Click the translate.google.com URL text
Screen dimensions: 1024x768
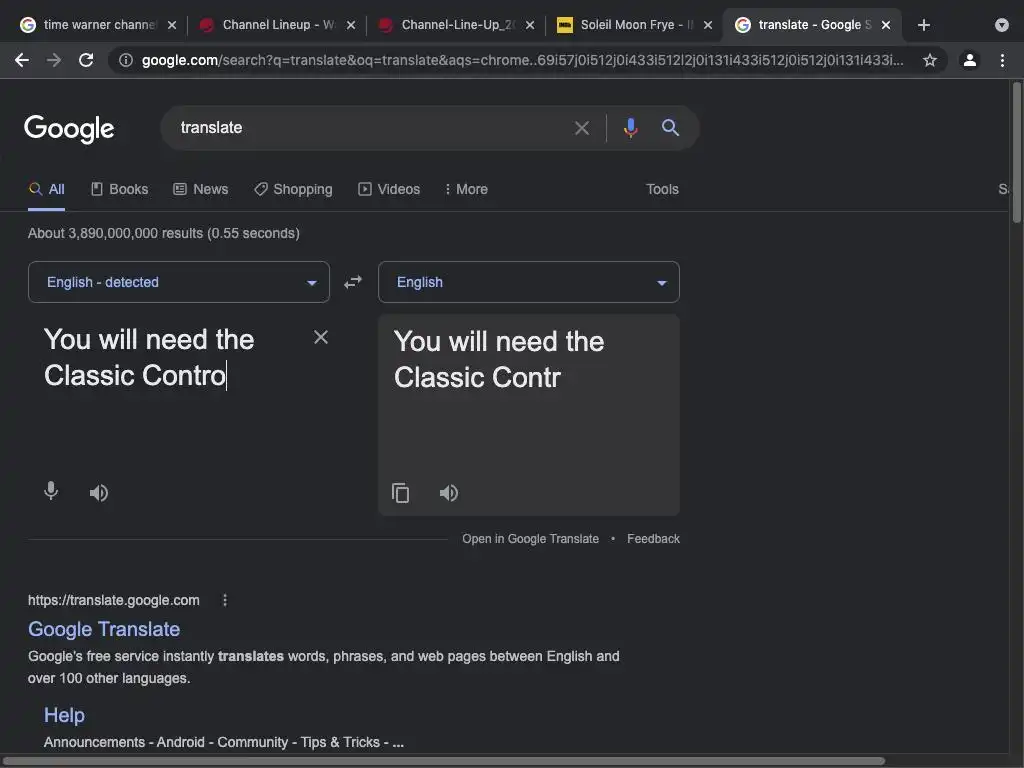coord(114,600)
